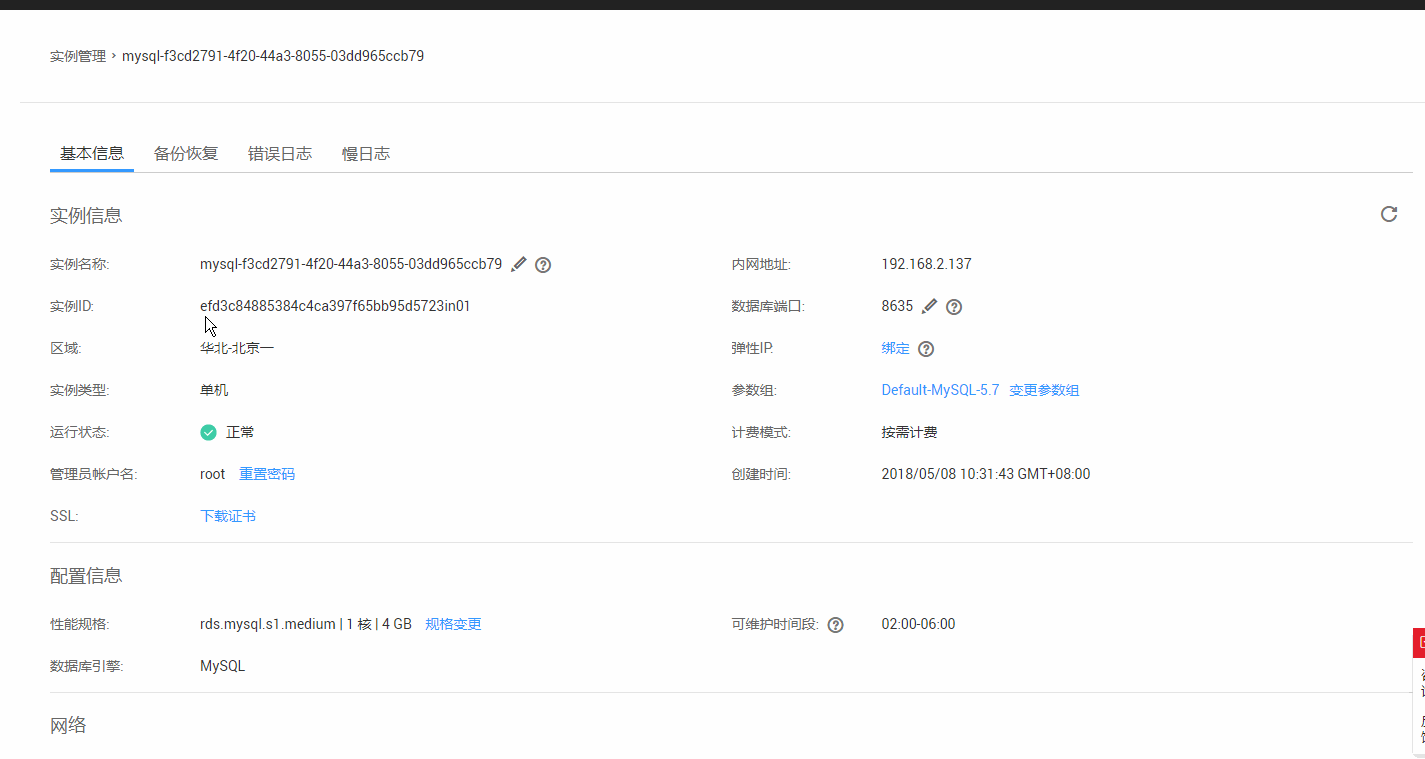The width and height of the screenshot is (1425, 759).
Task: Switch to the 慢日志 tab
Action: click(x=365, y=153)
